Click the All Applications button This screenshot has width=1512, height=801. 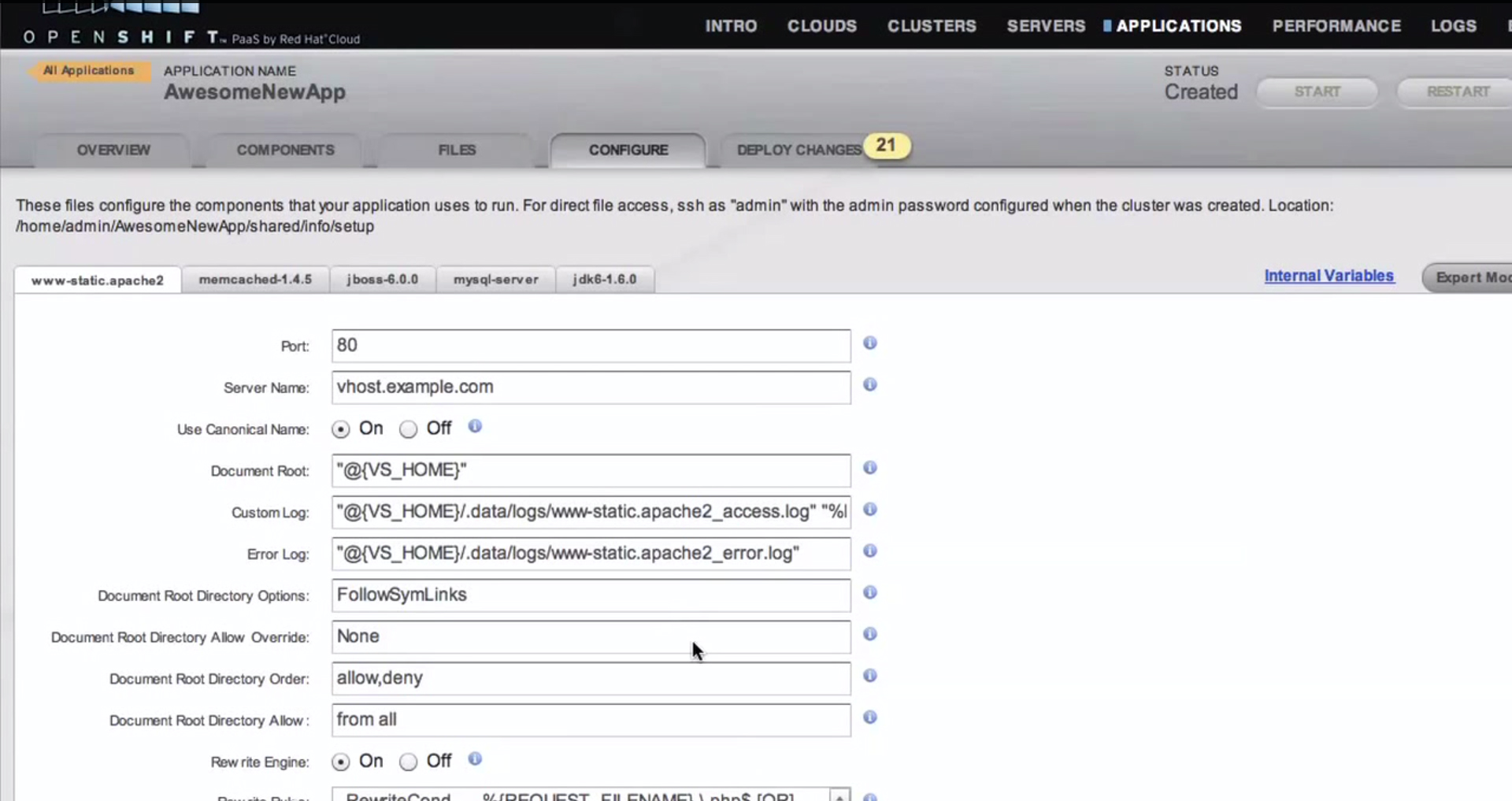89,71
